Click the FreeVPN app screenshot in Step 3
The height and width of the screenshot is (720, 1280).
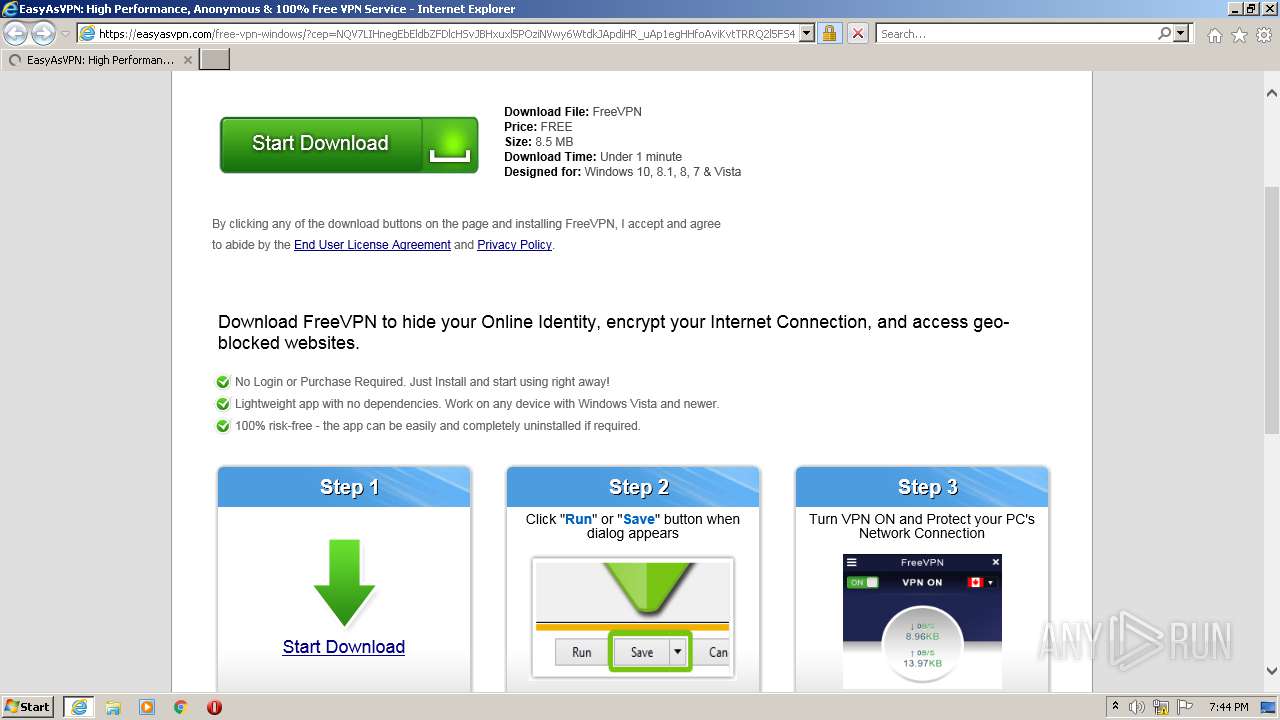[x=922, y=621]
